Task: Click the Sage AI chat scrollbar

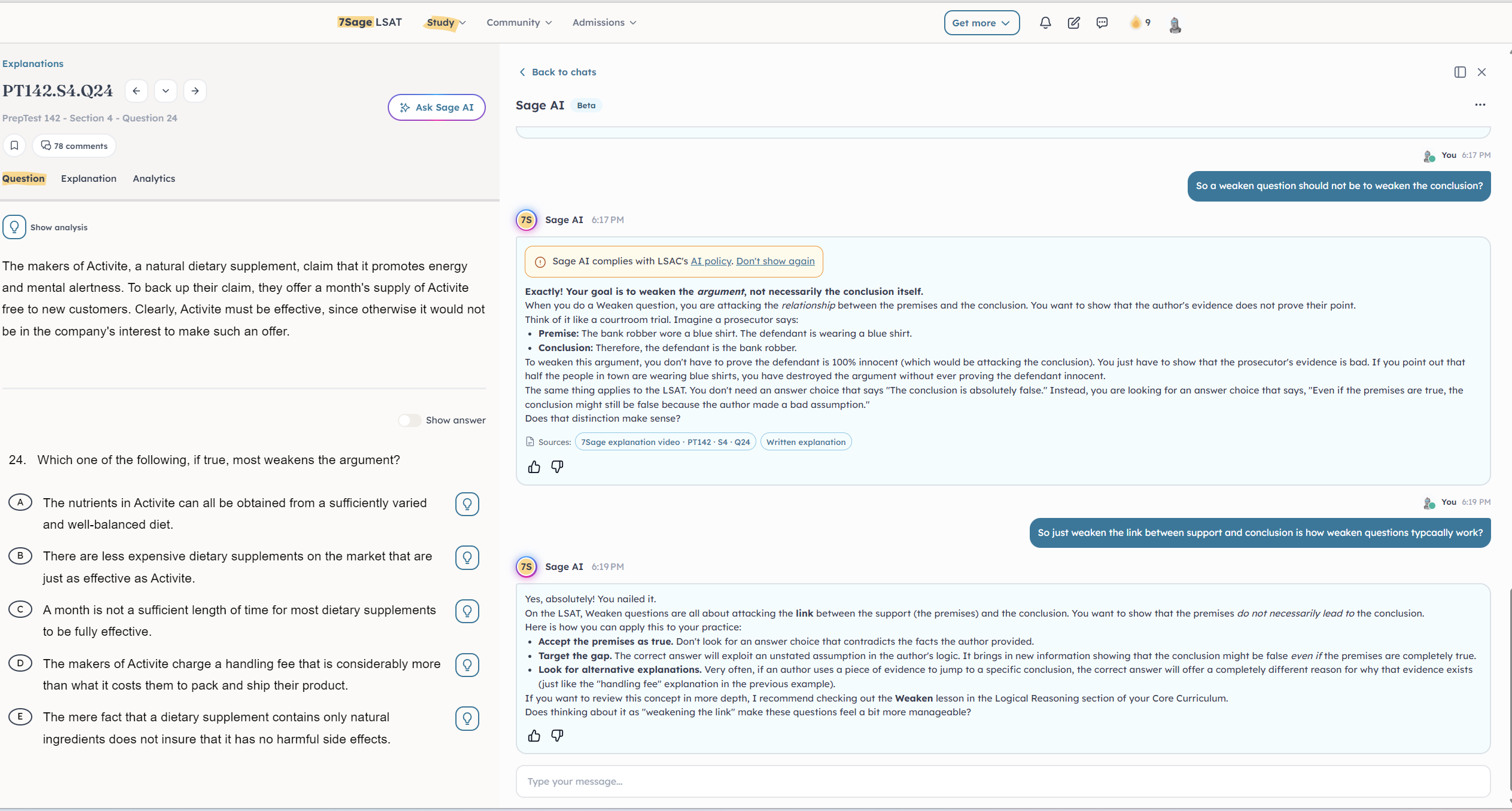Action: tap(1510, 691)
